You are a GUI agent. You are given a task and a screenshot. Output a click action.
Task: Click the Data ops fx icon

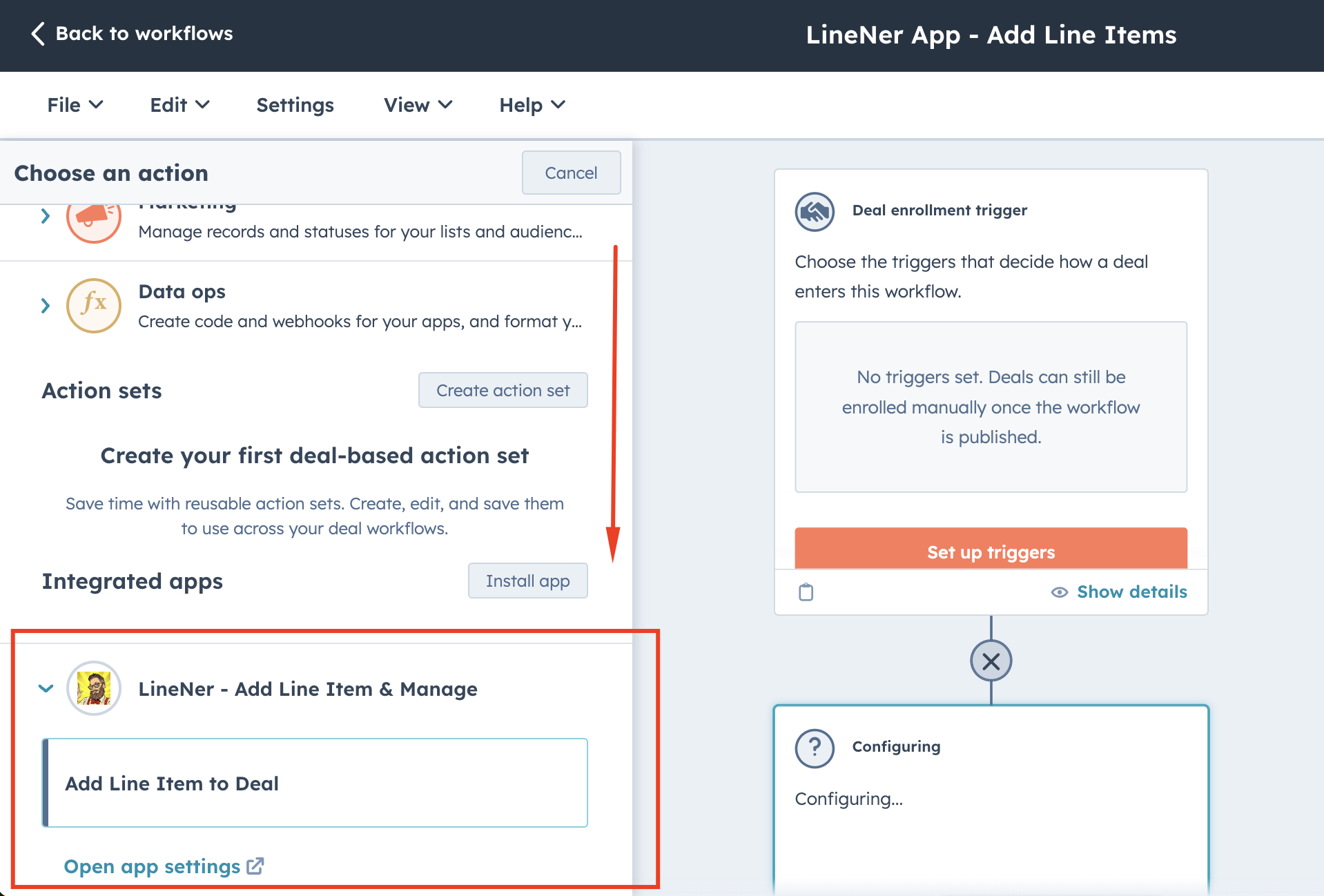tap(94, 306)
